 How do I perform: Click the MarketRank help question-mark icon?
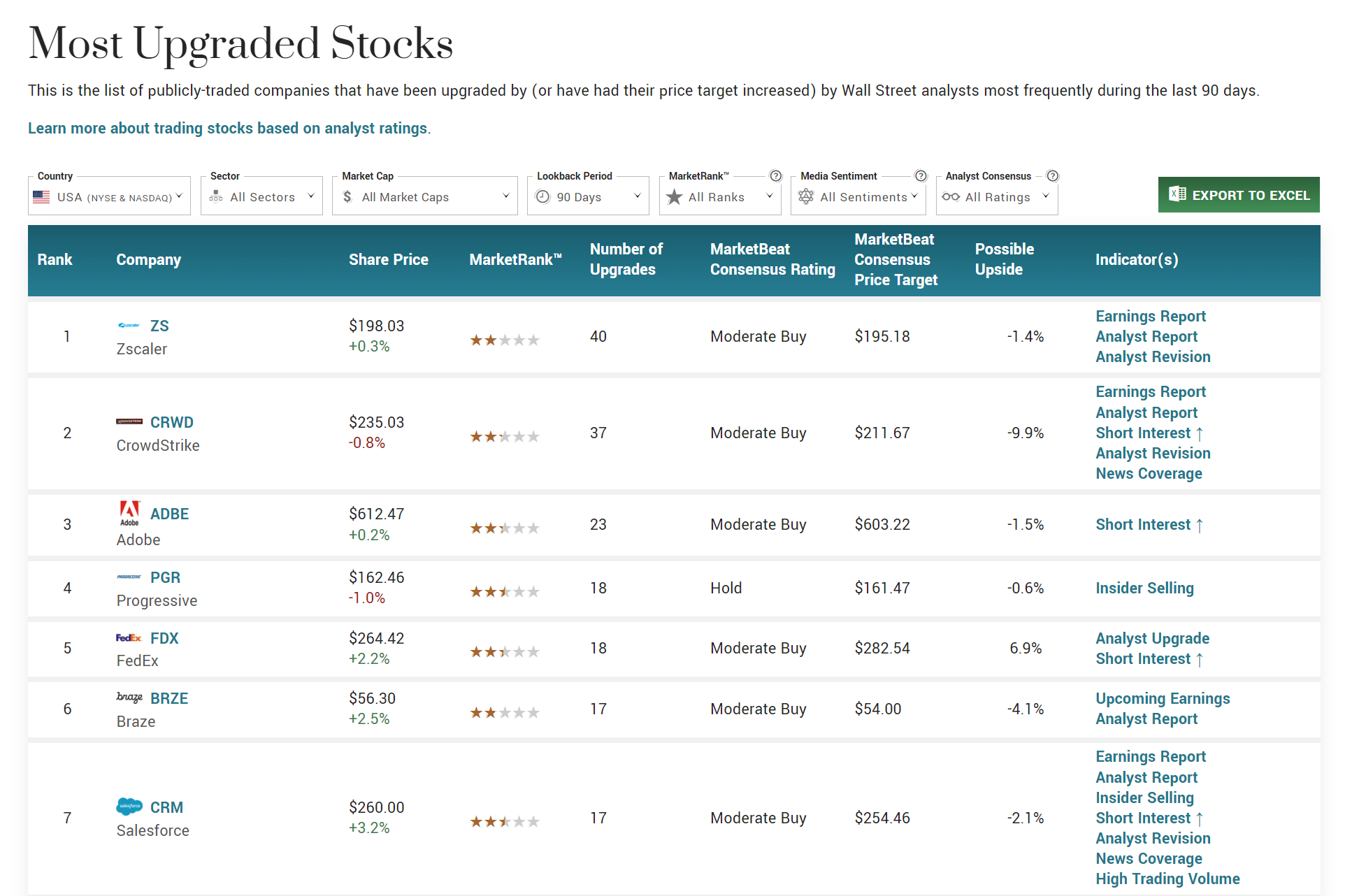click(775, 176)
